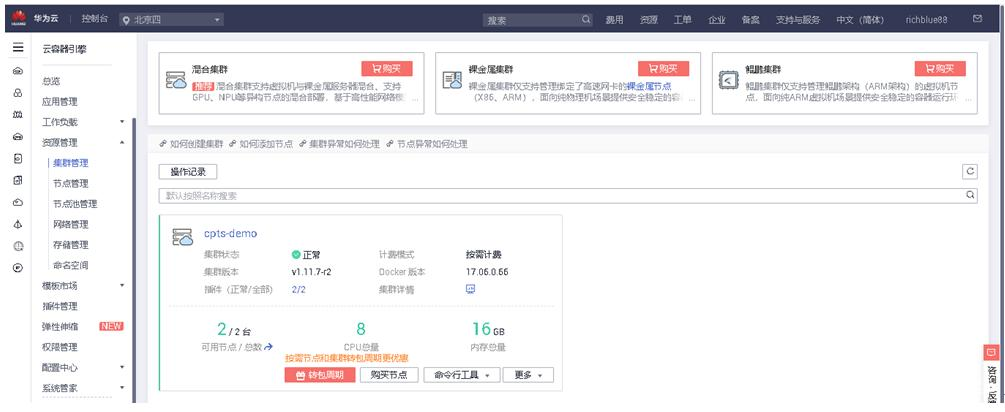
Task: Select 集群管理 in the sidebar
Action: 71,163
